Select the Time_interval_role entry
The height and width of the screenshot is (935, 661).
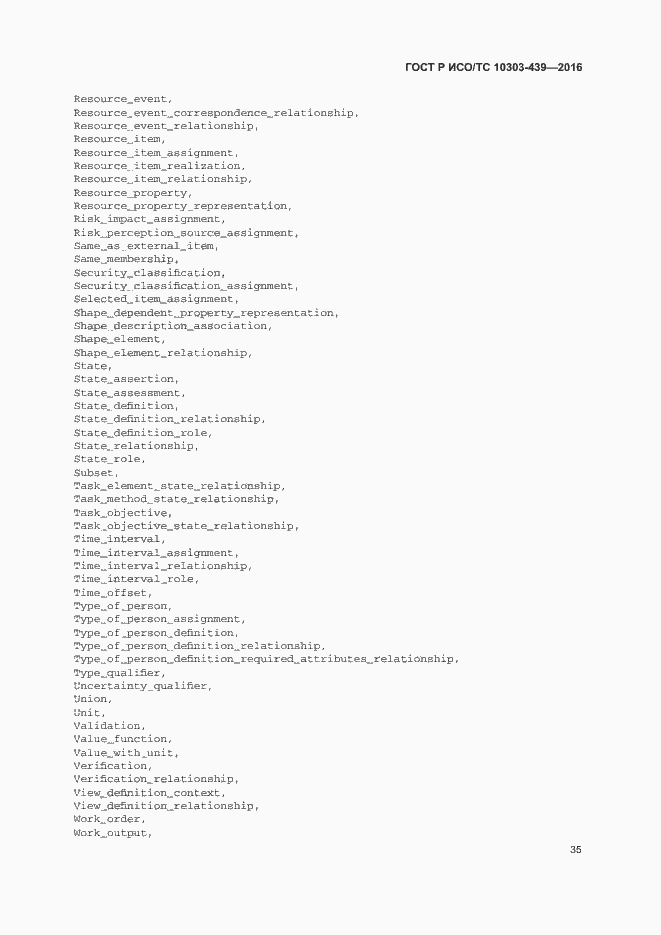pyautogui.click(x=136, y=579)
